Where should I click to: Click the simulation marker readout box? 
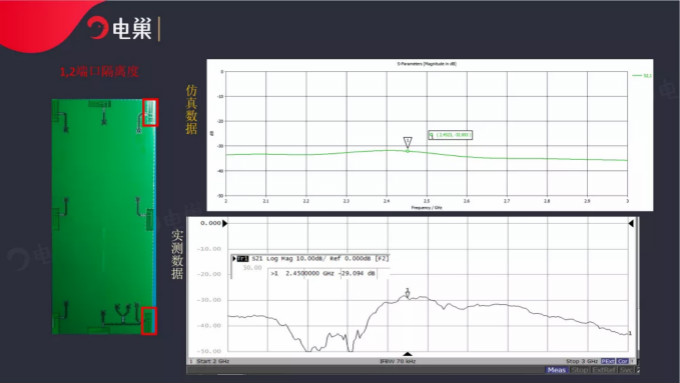pos(450,135)
